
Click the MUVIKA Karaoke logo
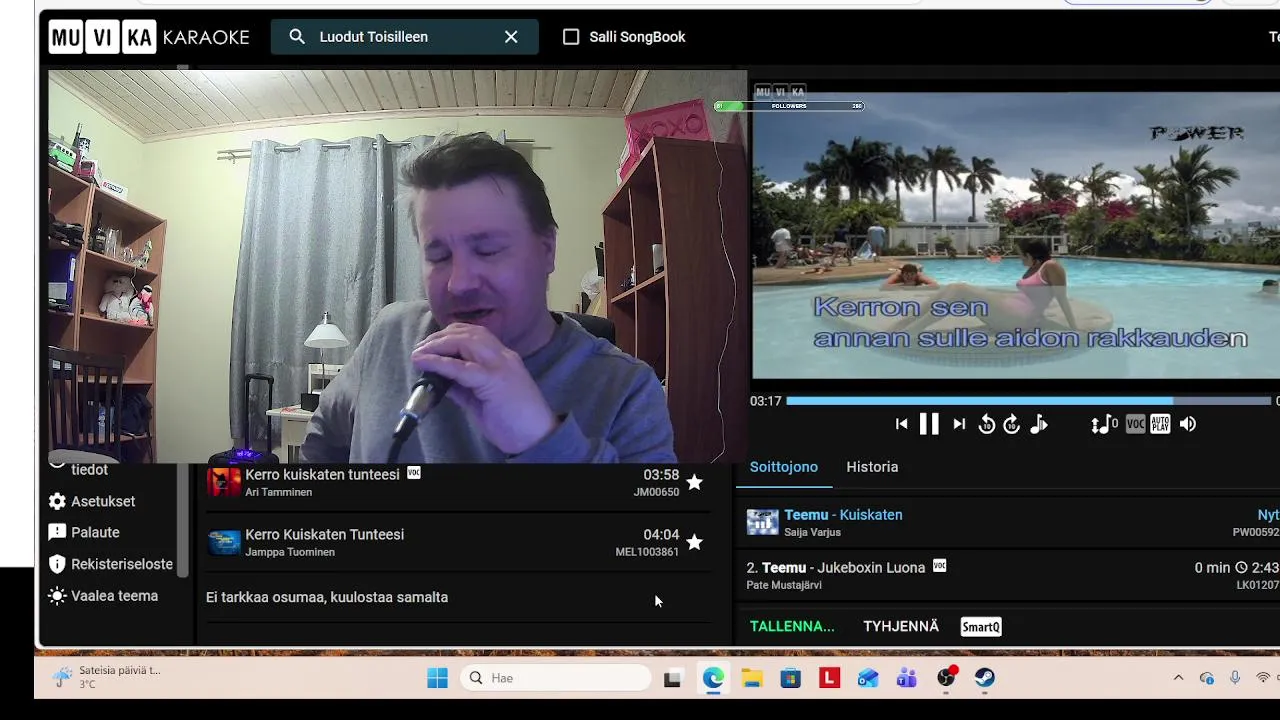coord(149,37)
